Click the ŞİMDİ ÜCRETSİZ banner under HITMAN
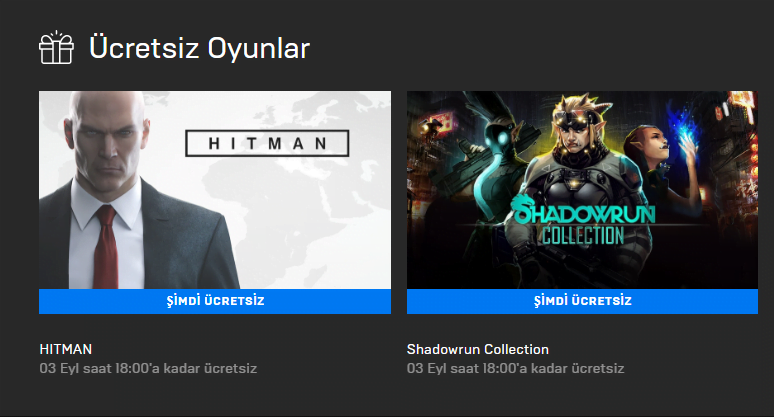774x417 pixels. tap(215, 301)
